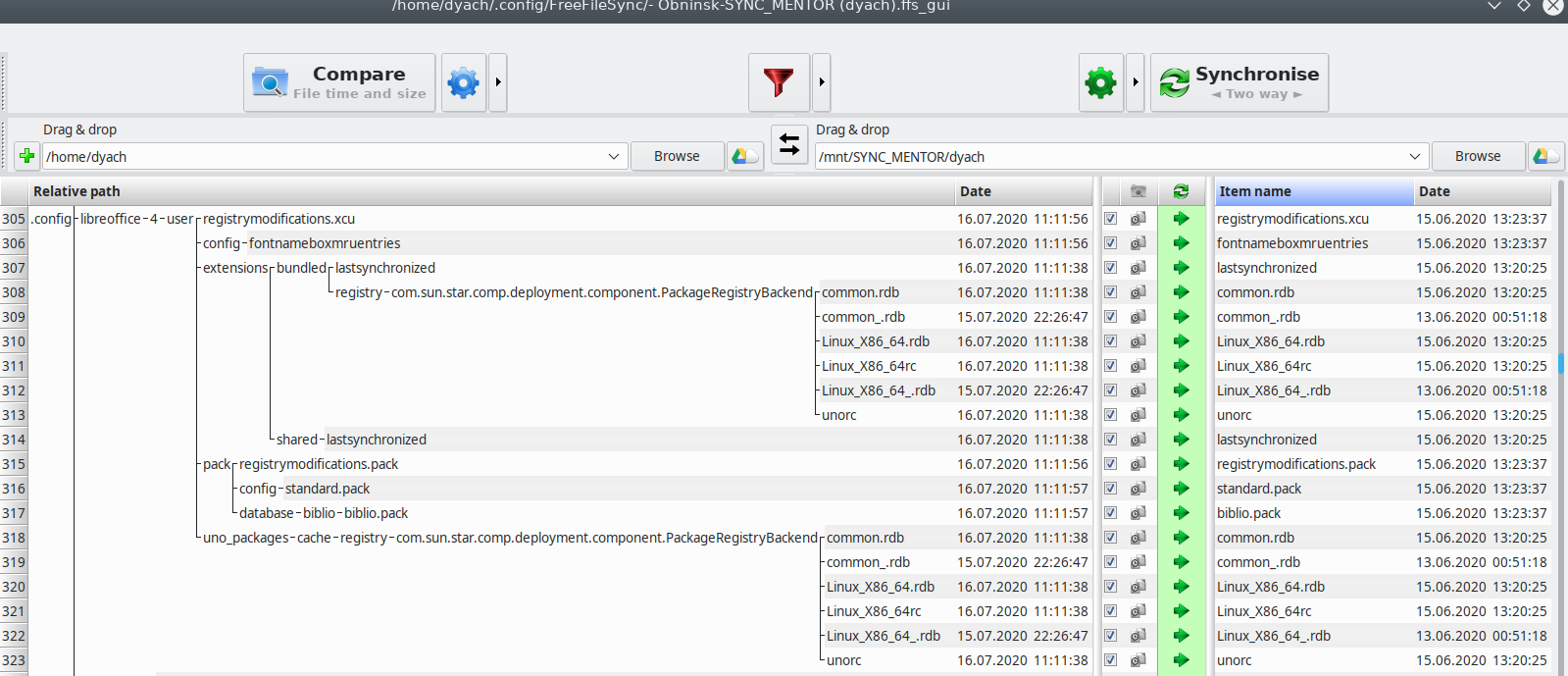
Task: Change sync direction arrow for row 319
Action: 1181,562
